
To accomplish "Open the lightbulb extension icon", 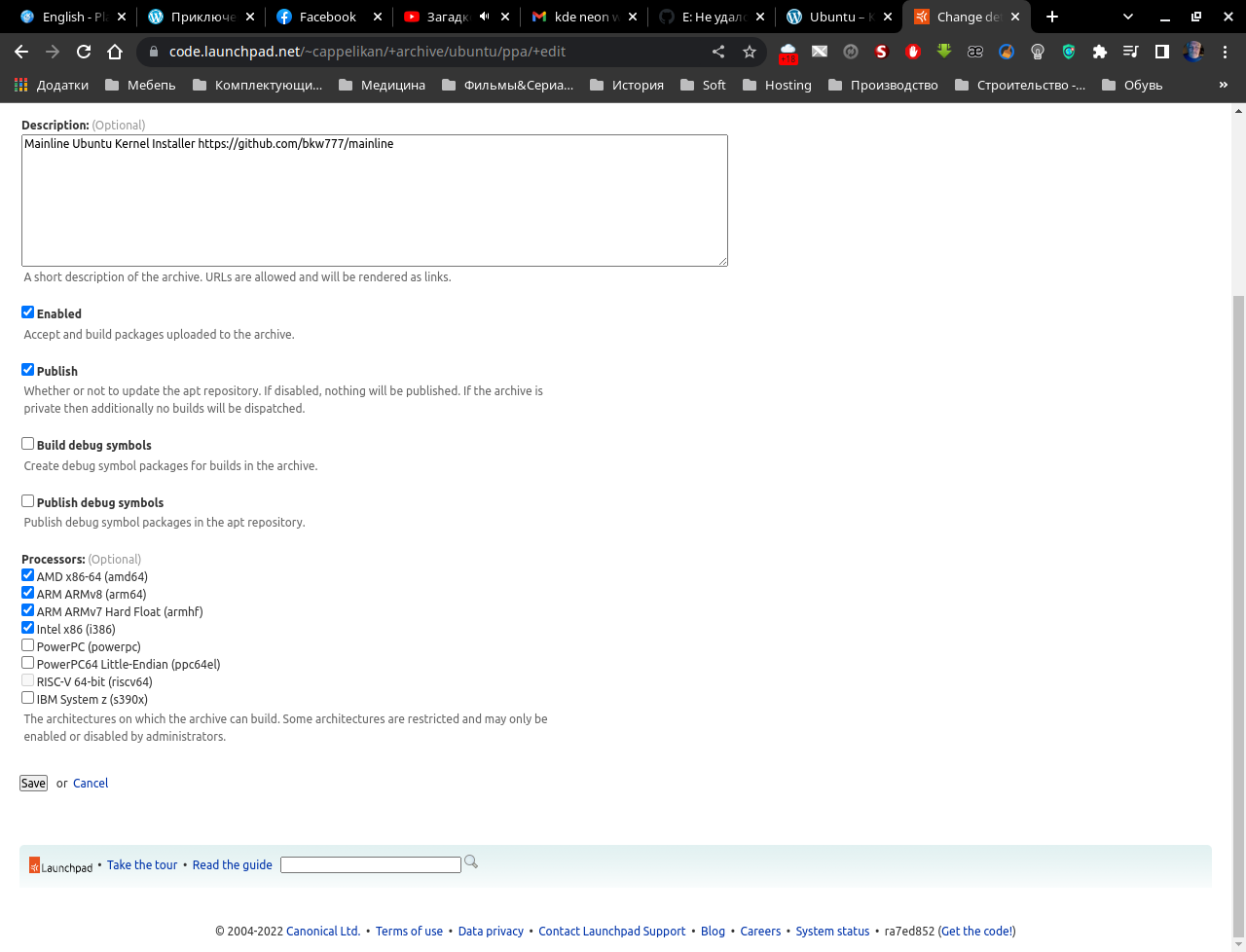I will coord(1038,51).
